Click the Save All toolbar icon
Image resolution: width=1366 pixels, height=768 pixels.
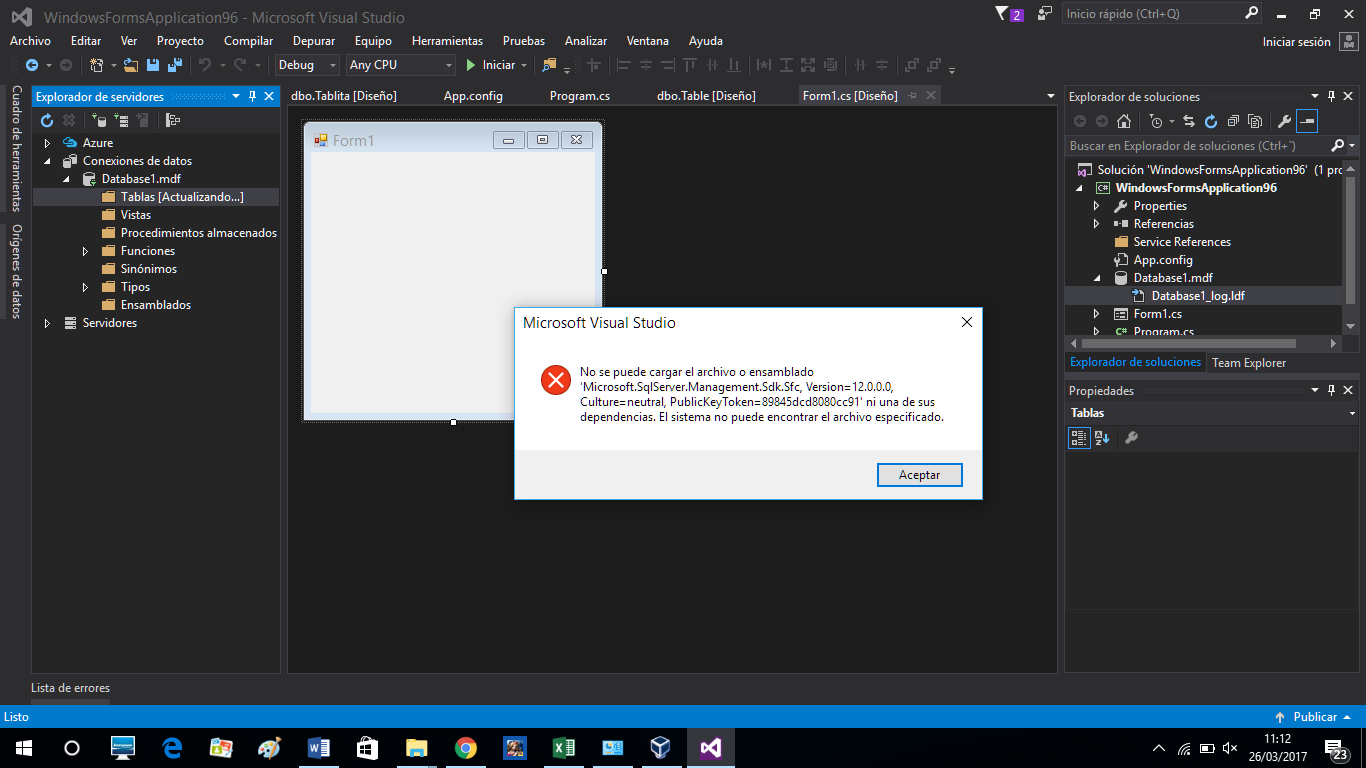click(174, 65)
